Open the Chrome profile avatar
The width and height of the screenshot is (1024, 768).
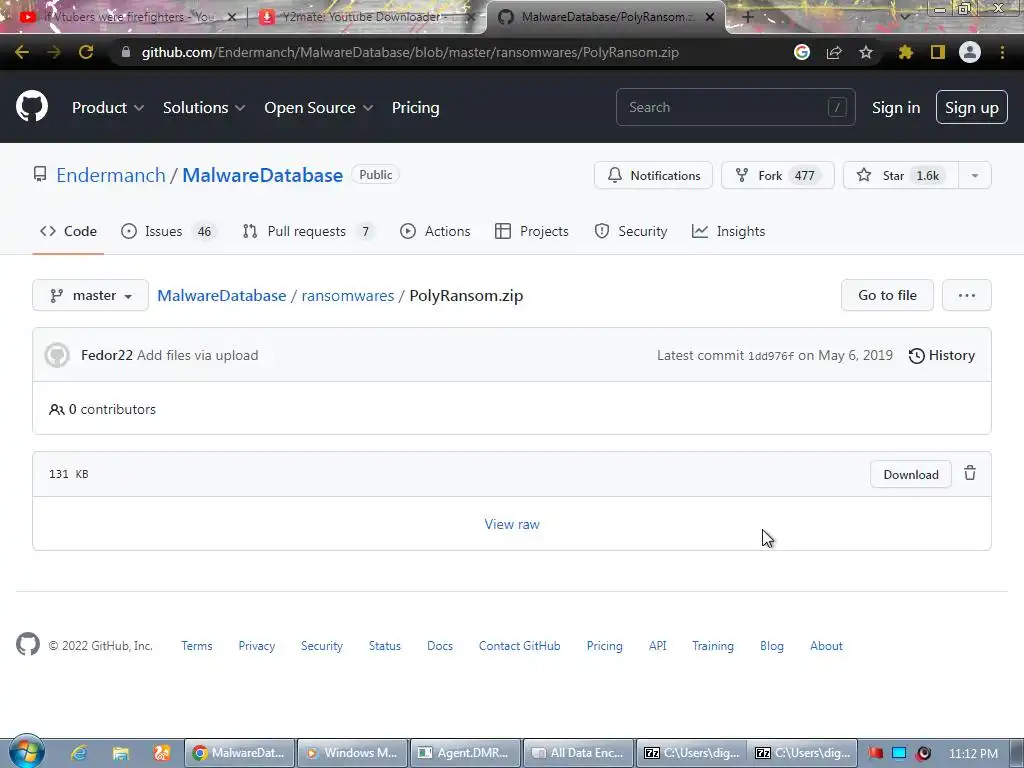point(970,52)
